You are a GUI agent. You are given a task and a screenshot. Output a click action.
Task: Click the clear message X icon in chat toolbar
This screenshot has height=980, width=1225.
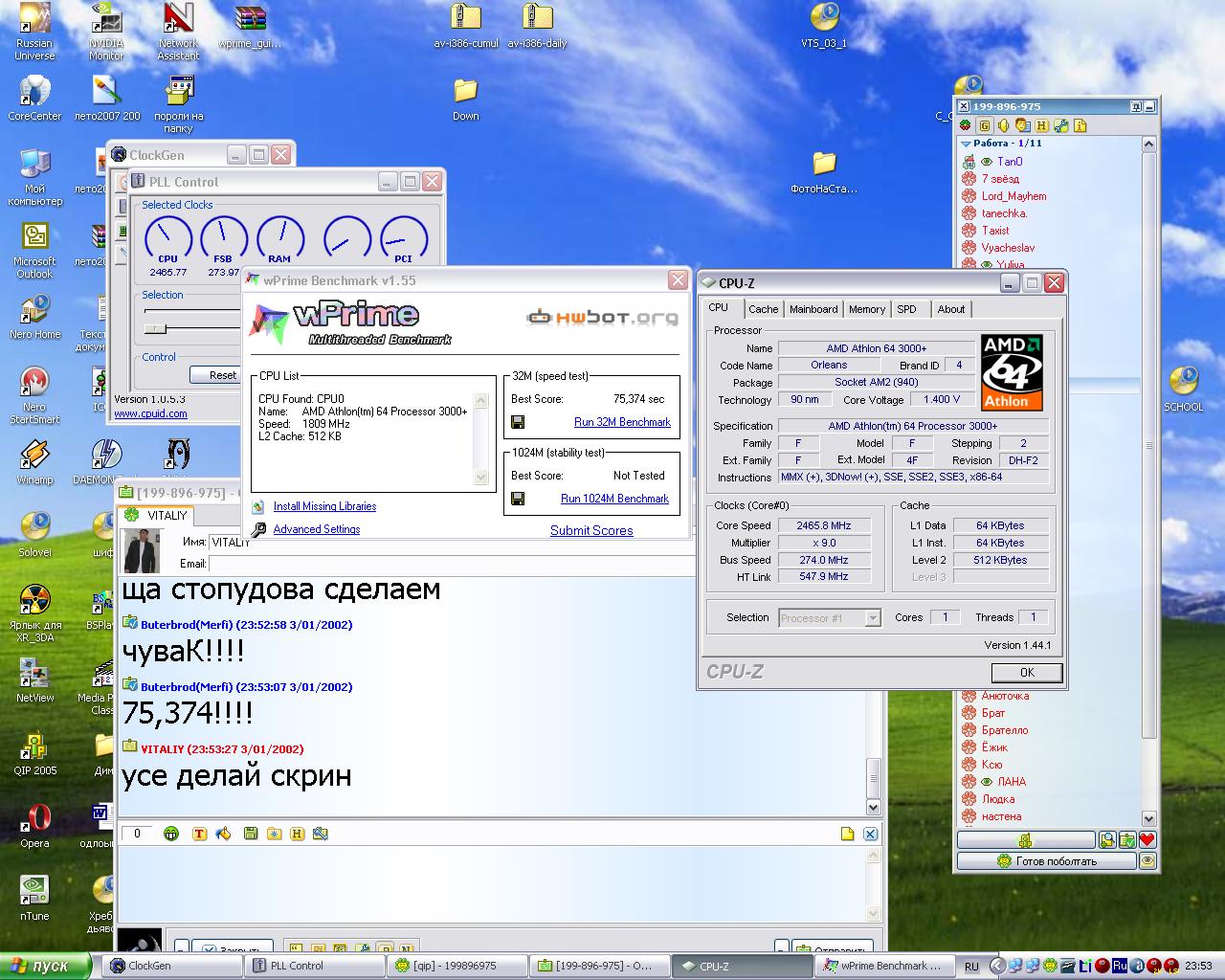(x=870, y=834)
